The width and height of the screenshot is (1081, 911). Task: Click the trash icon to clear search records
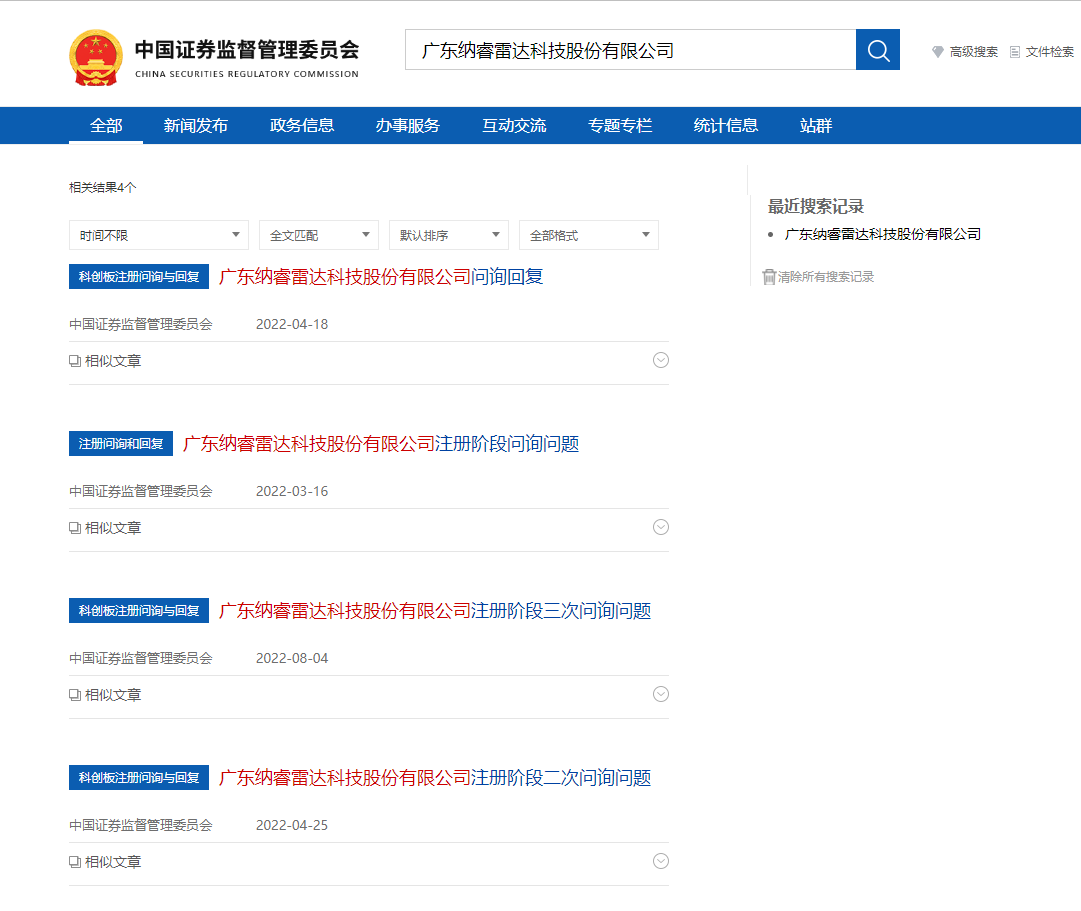(x=769, y=277)
